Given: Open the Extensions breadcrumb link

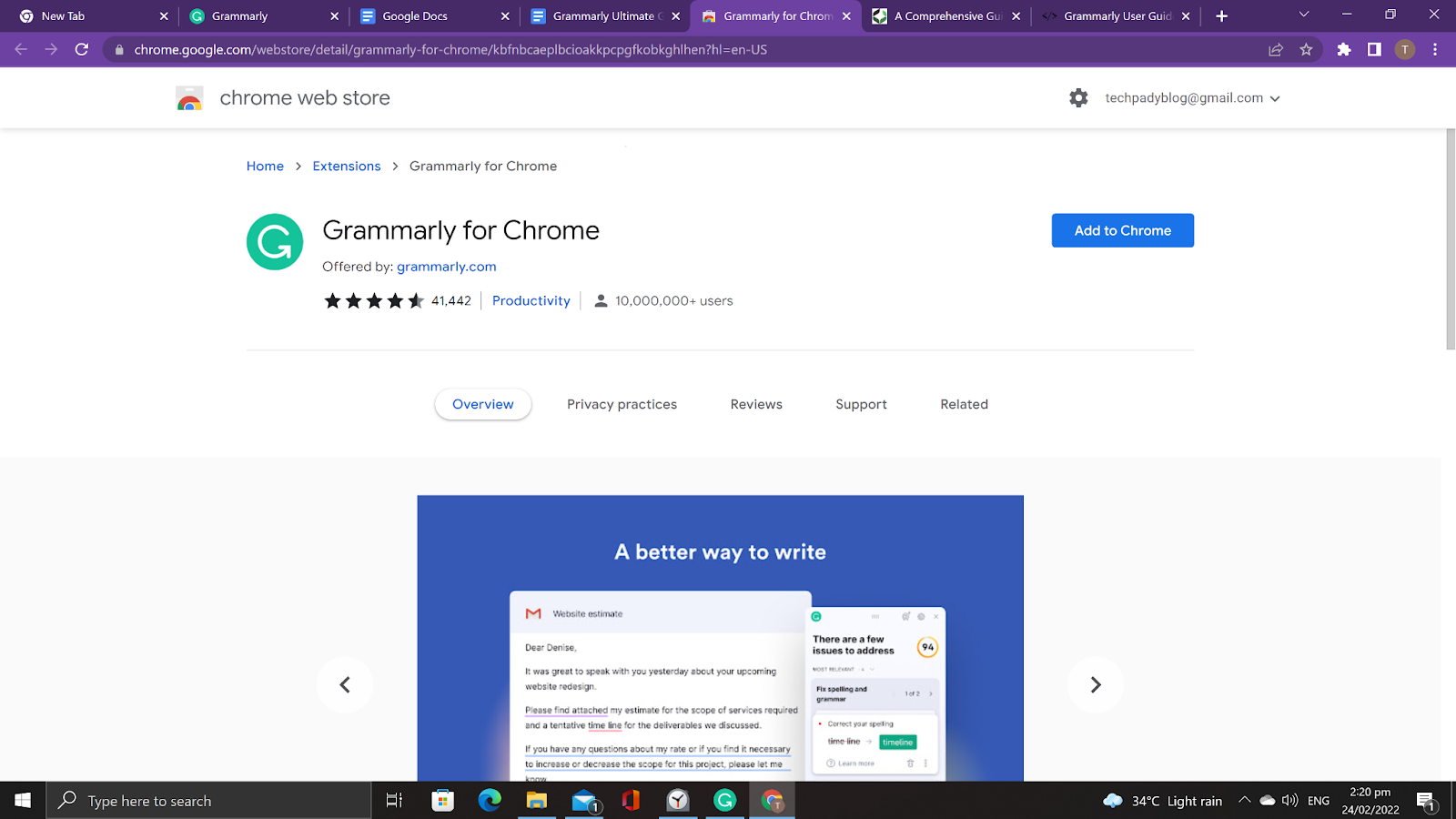Looking at the screenshot, I should (x=347, y=166).
